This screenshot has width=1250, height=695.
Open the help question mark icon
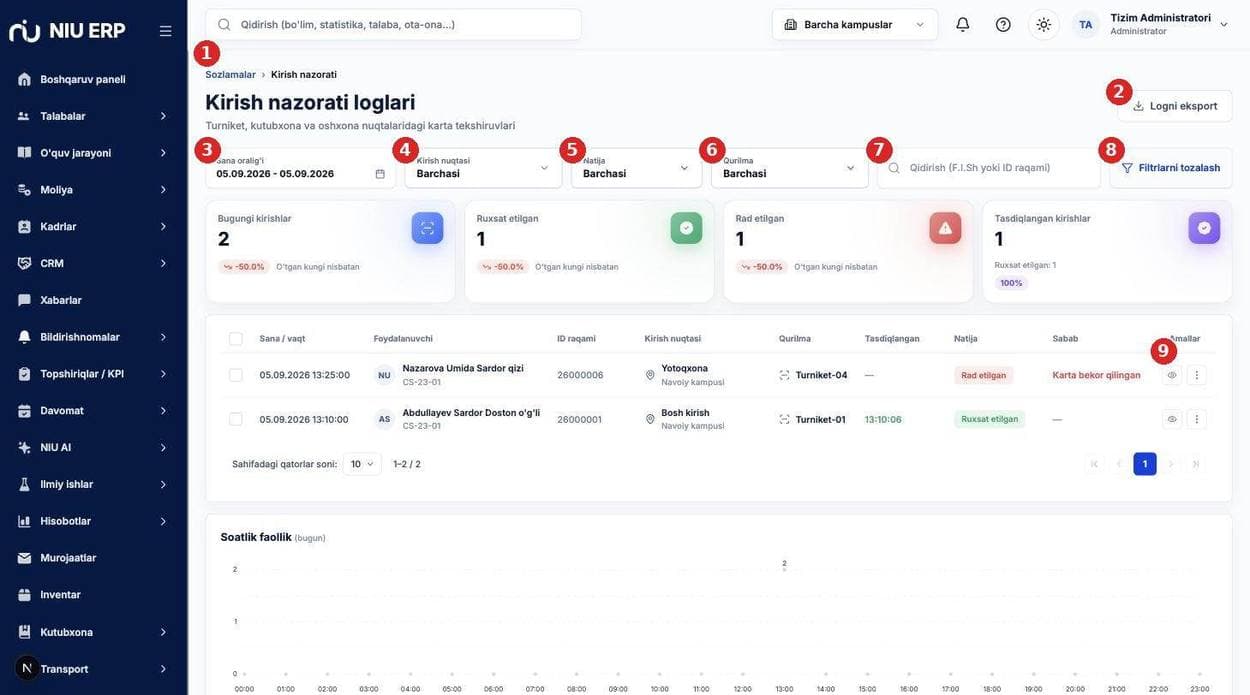[x=1003, y=24]
